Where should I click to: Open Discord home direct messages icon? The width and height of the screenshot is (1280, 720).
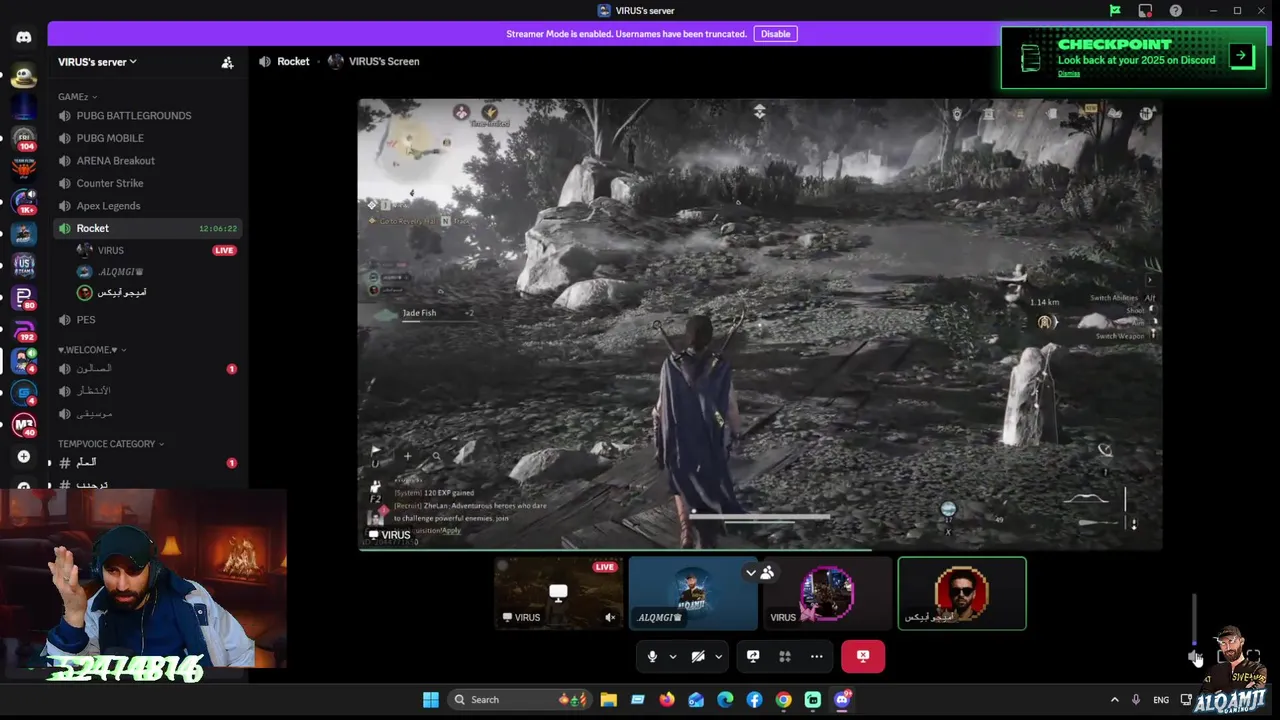(x=24, y=38)
